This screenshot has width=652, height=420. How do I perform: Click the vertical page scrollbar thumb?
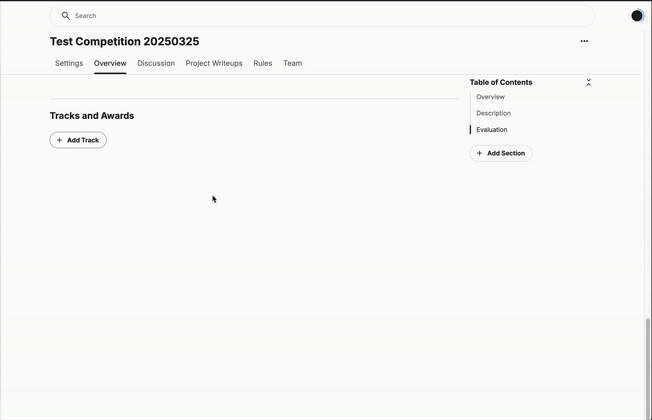[648, 369]
